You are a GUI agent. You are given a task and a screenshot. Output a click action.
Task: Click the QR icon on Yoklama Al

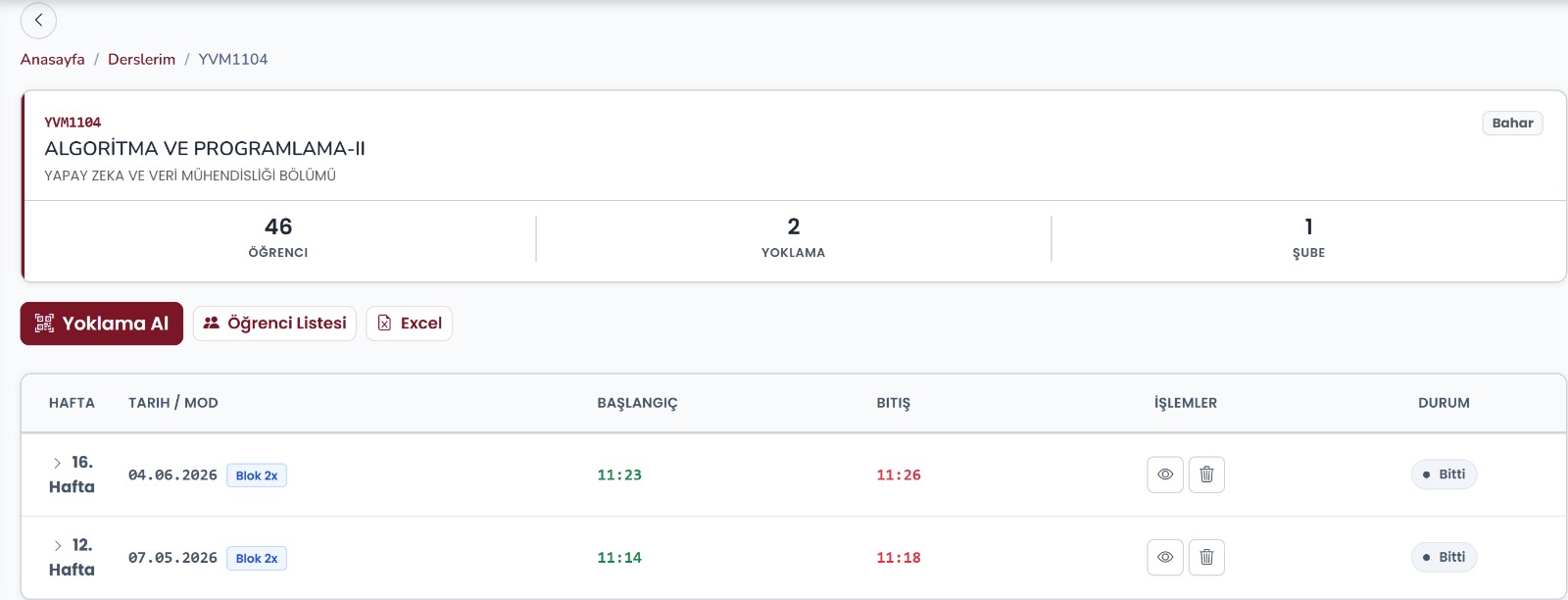point(44,324)
